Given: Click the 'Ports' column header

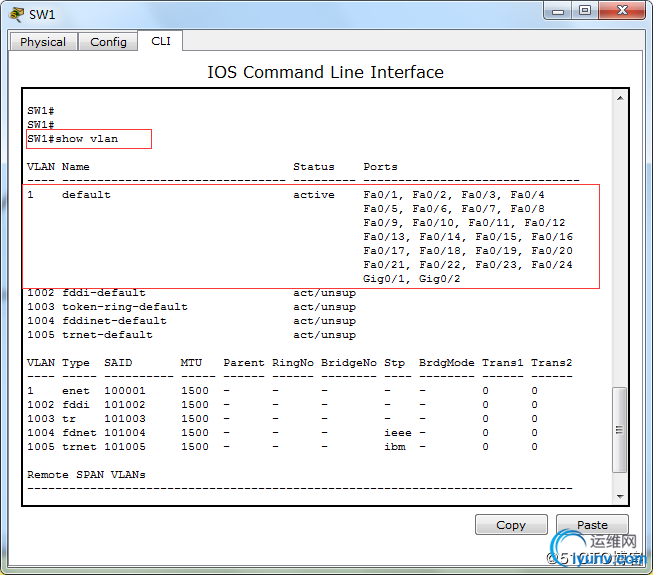Looking at the screenshot, I should 380,167.
